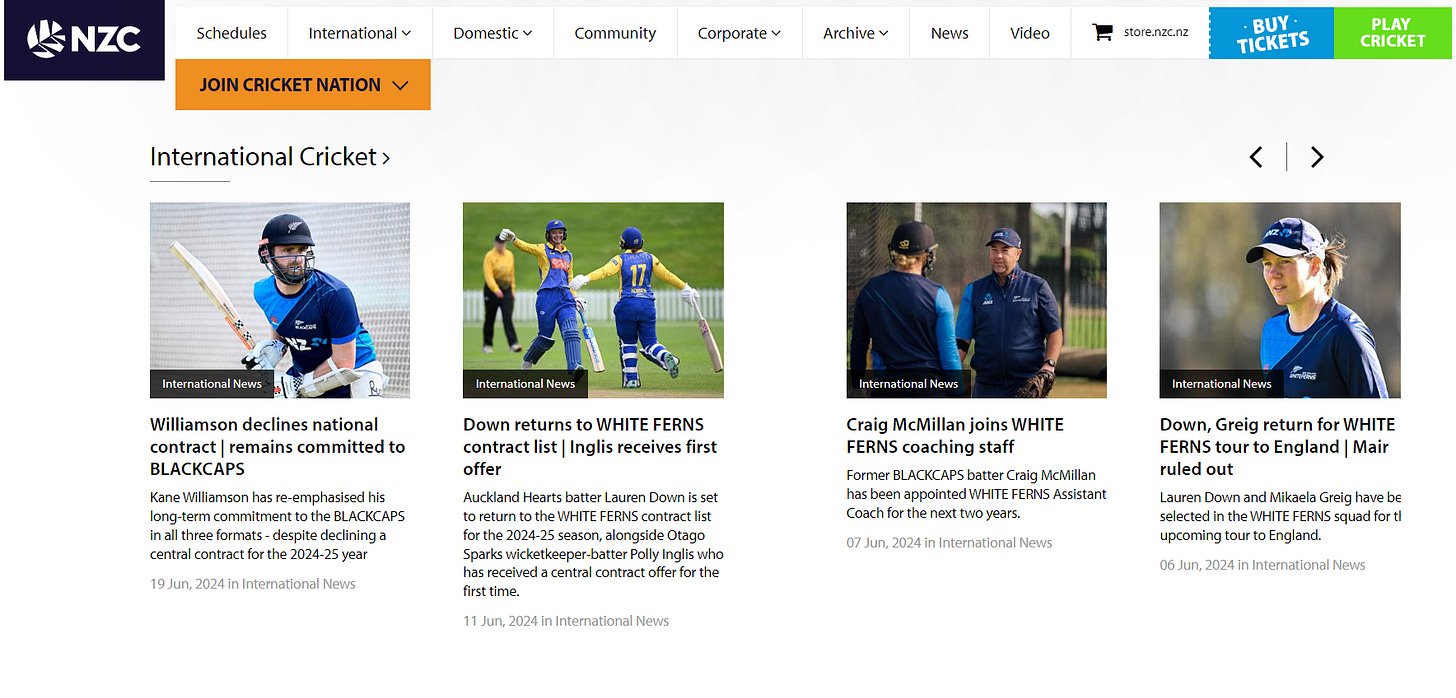Click the two batters celebrating thumbnail

tap(593, 300)
